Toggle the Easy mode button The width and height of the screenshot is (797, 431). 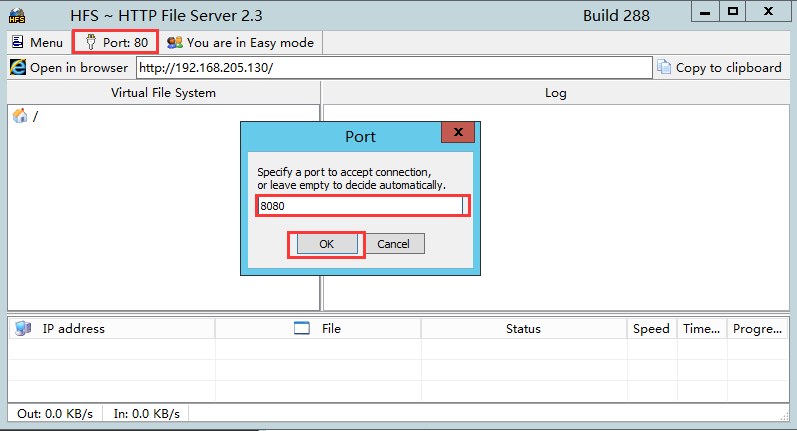[240, 43]
